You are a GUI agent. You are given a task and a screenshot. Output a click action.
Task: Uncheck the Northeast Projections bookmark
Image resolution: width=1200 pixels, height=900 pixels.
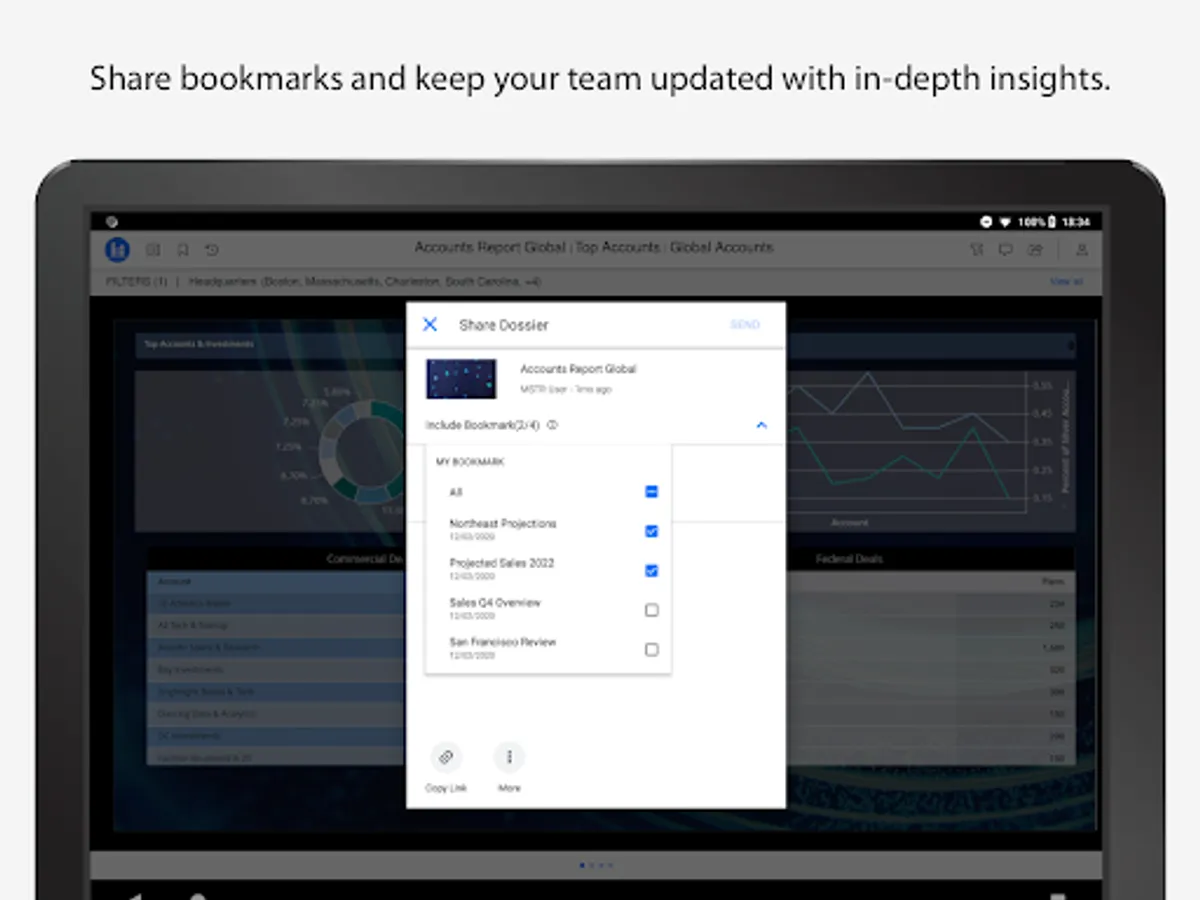[651, 531]
